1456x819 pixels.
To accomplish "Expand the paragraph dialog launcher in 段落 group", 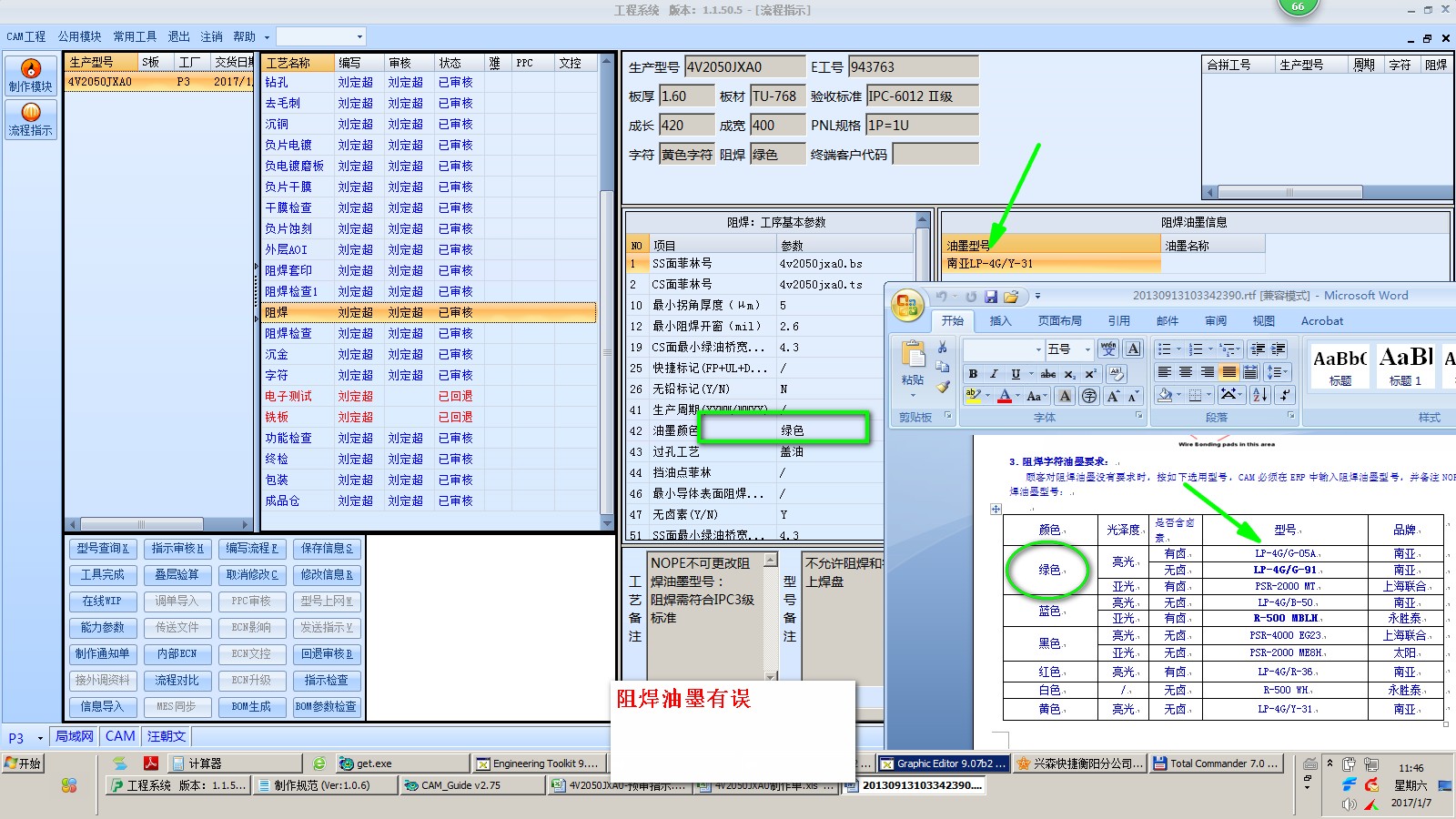I will click(1291, 415).
